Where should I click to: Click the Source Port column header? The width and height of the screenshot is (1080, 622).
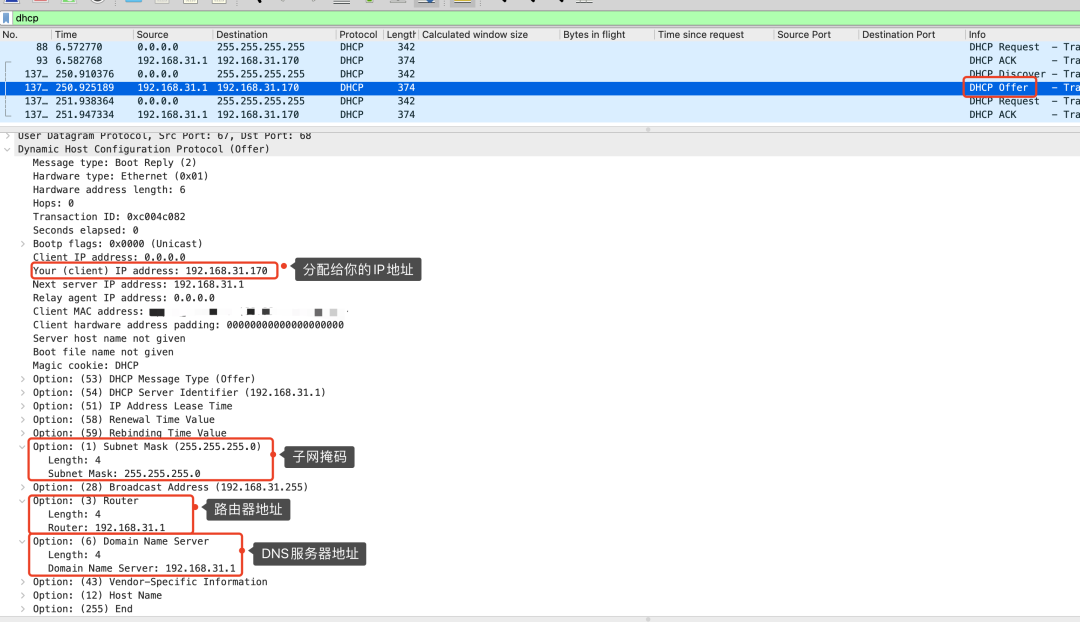pos(816,34)
